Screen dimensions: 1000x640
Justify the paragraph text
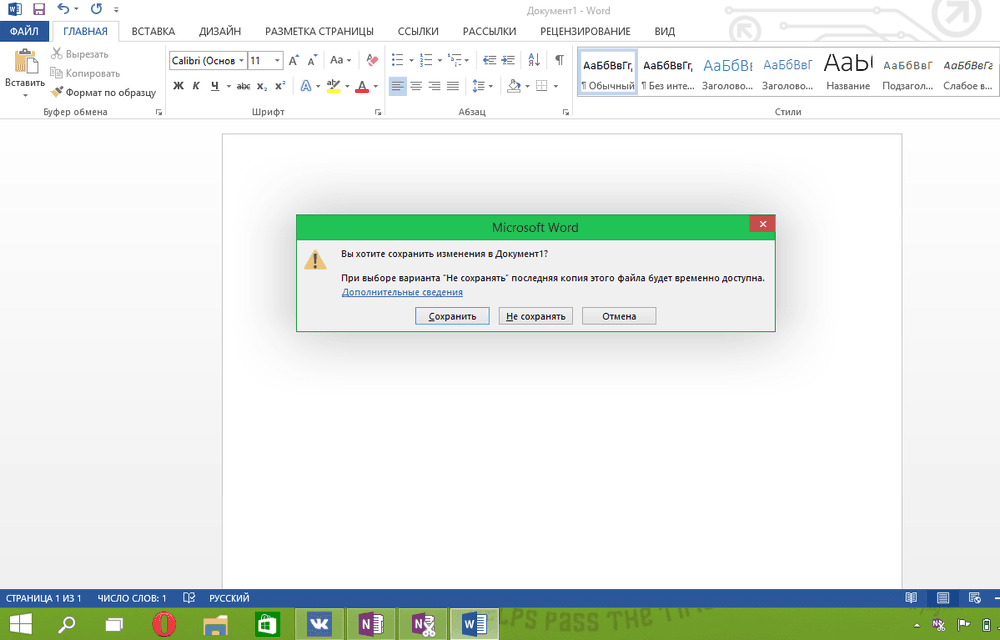453,85
